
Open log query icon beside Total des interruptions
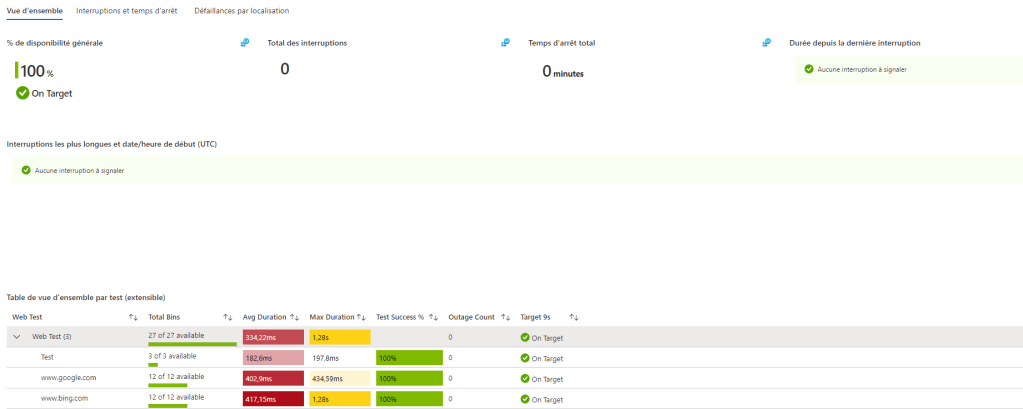click(505, 43)
